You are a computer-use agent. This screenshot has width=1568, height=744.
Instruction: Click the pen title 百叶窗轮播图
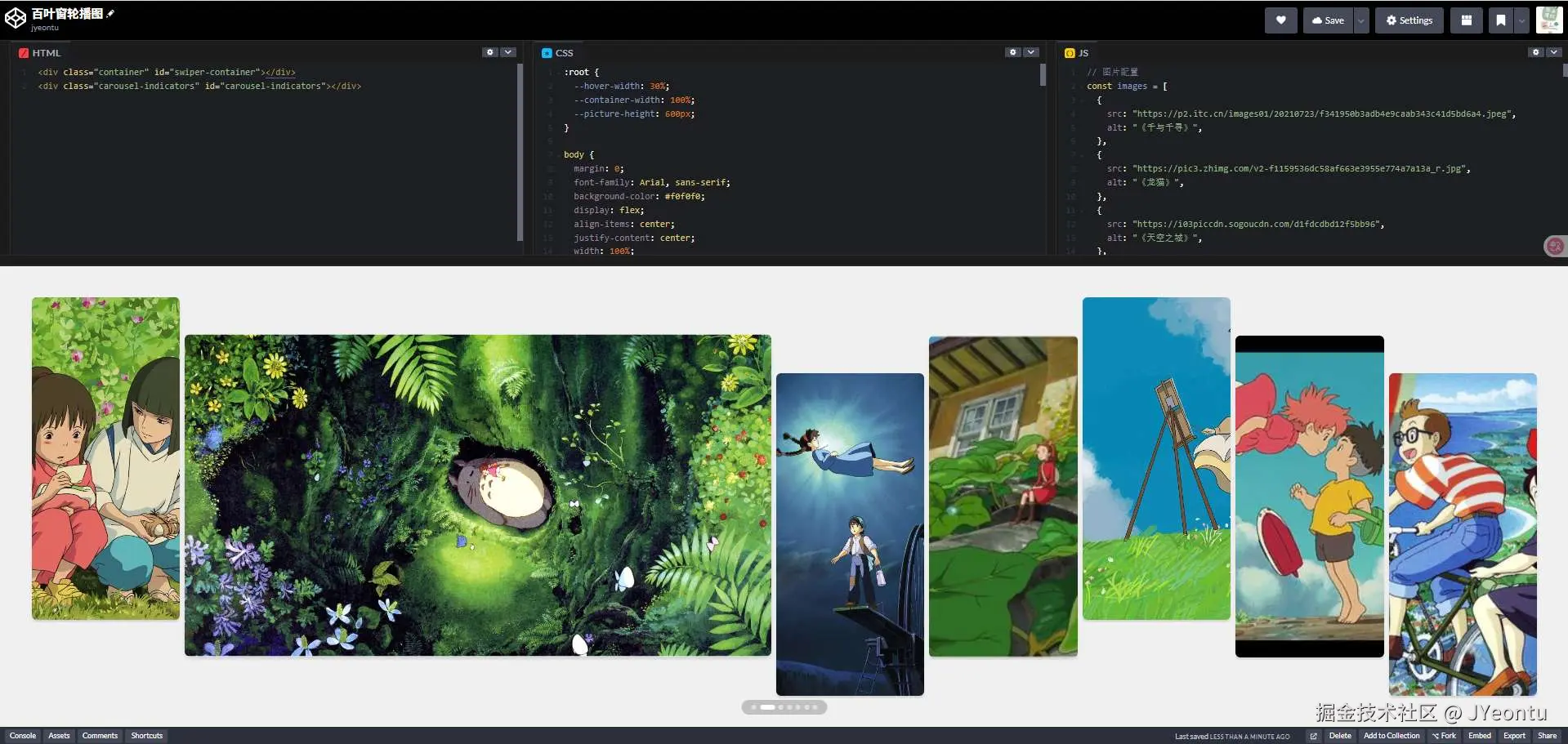coord(67,13)
